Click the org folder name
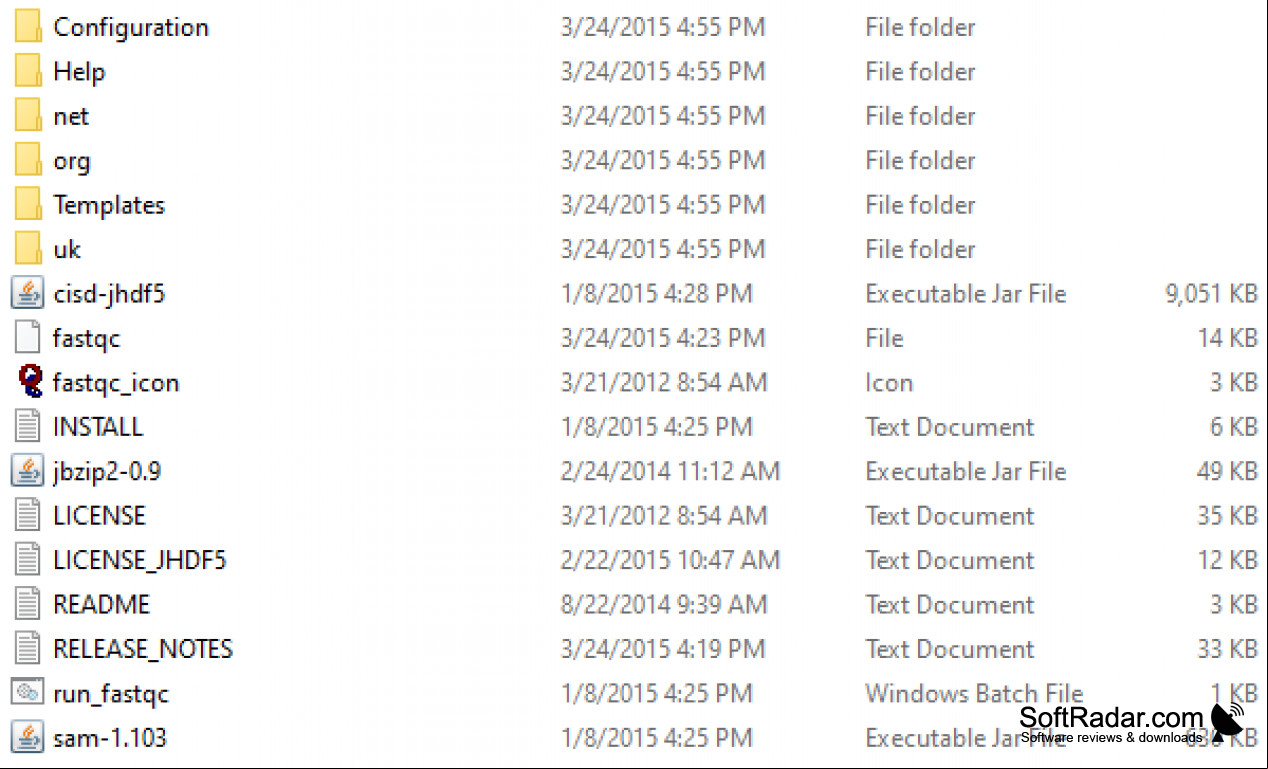Viewport: 1268px width, 769px height. (x=71, y=161)
